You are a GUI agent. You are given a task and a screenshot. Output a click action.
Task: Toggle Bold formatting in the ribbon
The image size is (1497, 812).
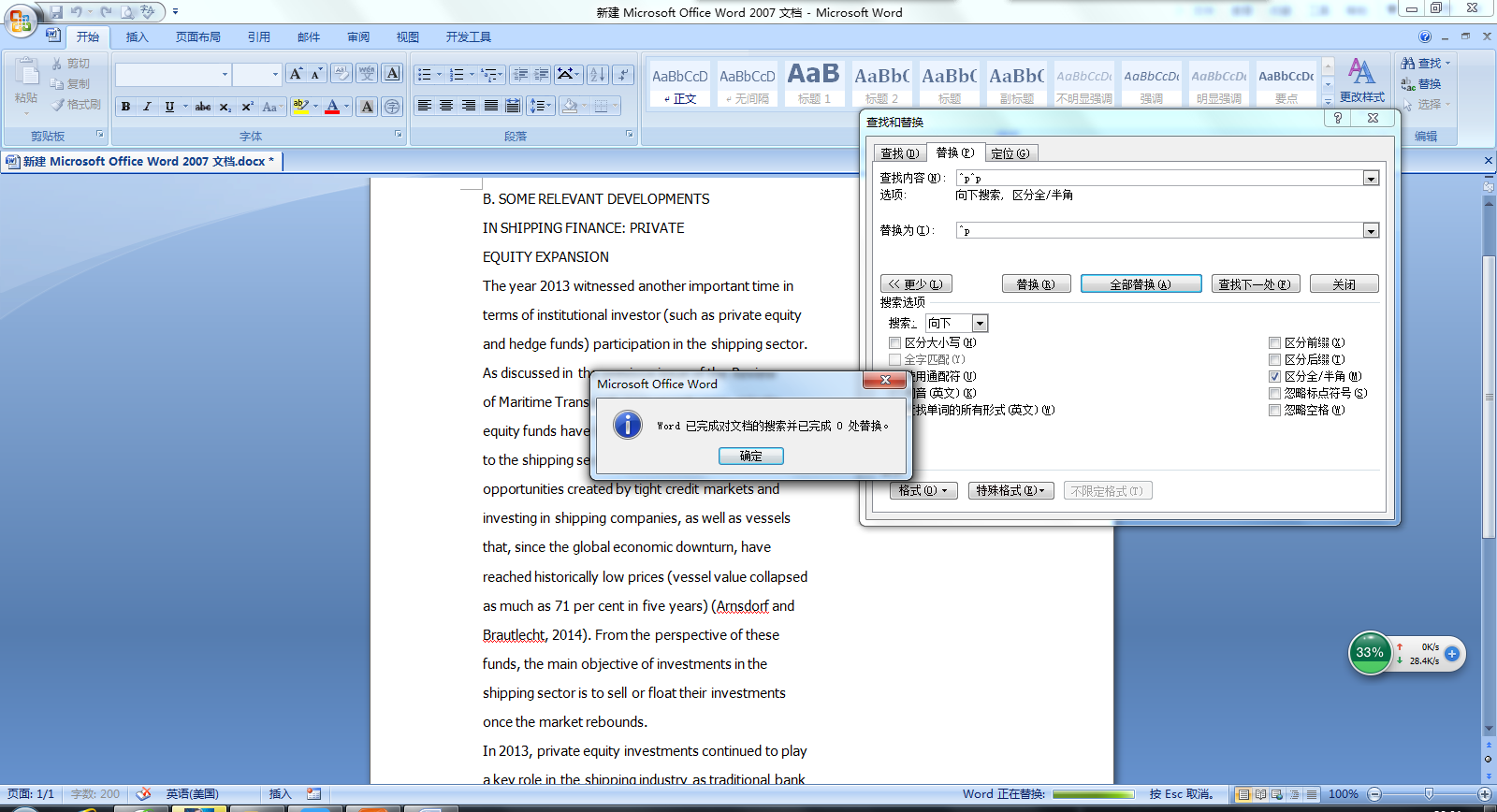(x=125, y=107)
